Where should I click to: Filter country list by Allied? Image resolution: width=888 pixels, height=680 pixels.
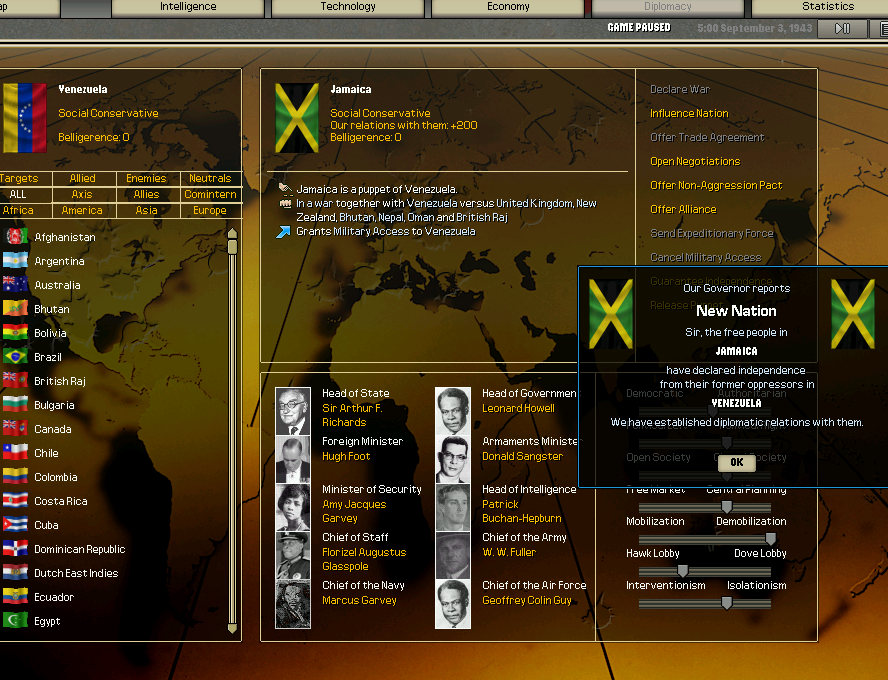click(x=83, y=178)
